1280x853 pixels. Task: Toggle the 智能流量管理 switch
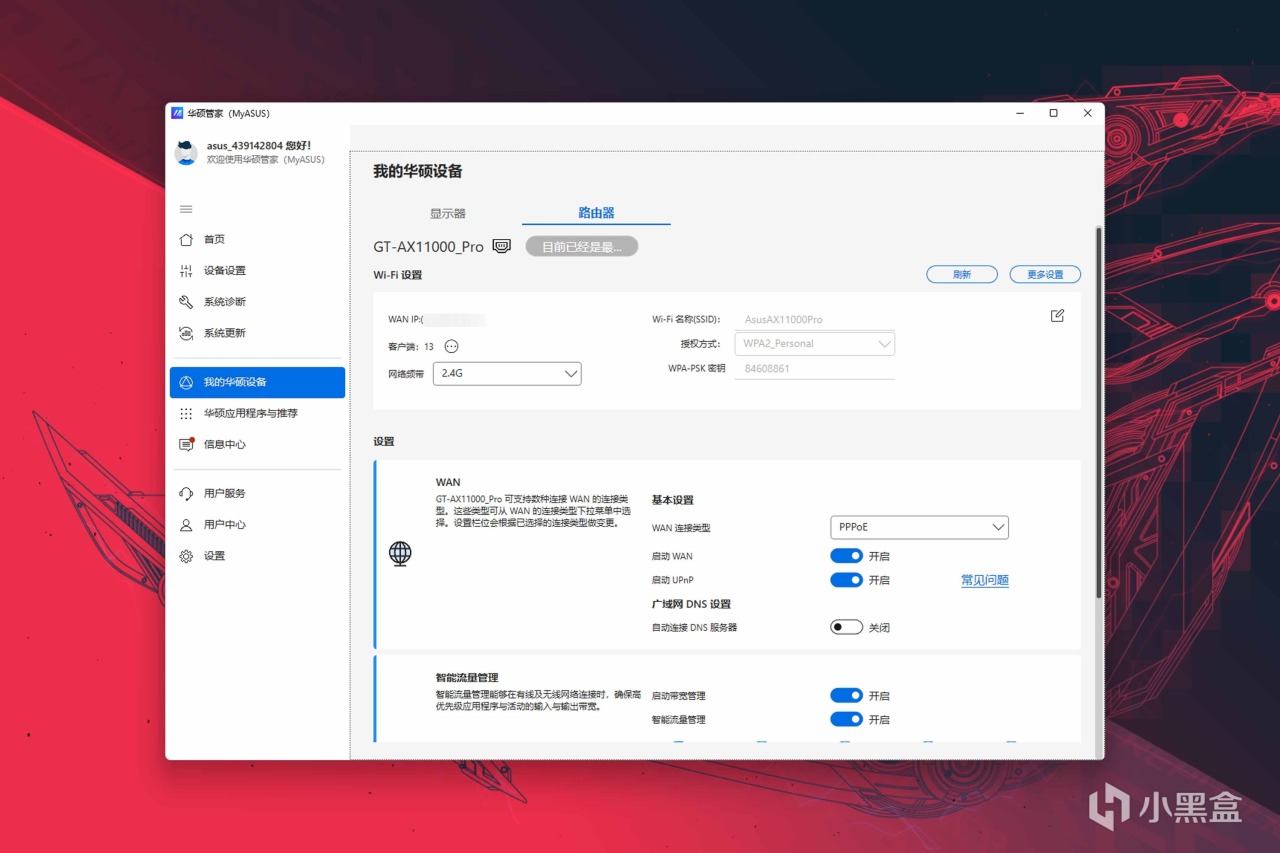846,719
